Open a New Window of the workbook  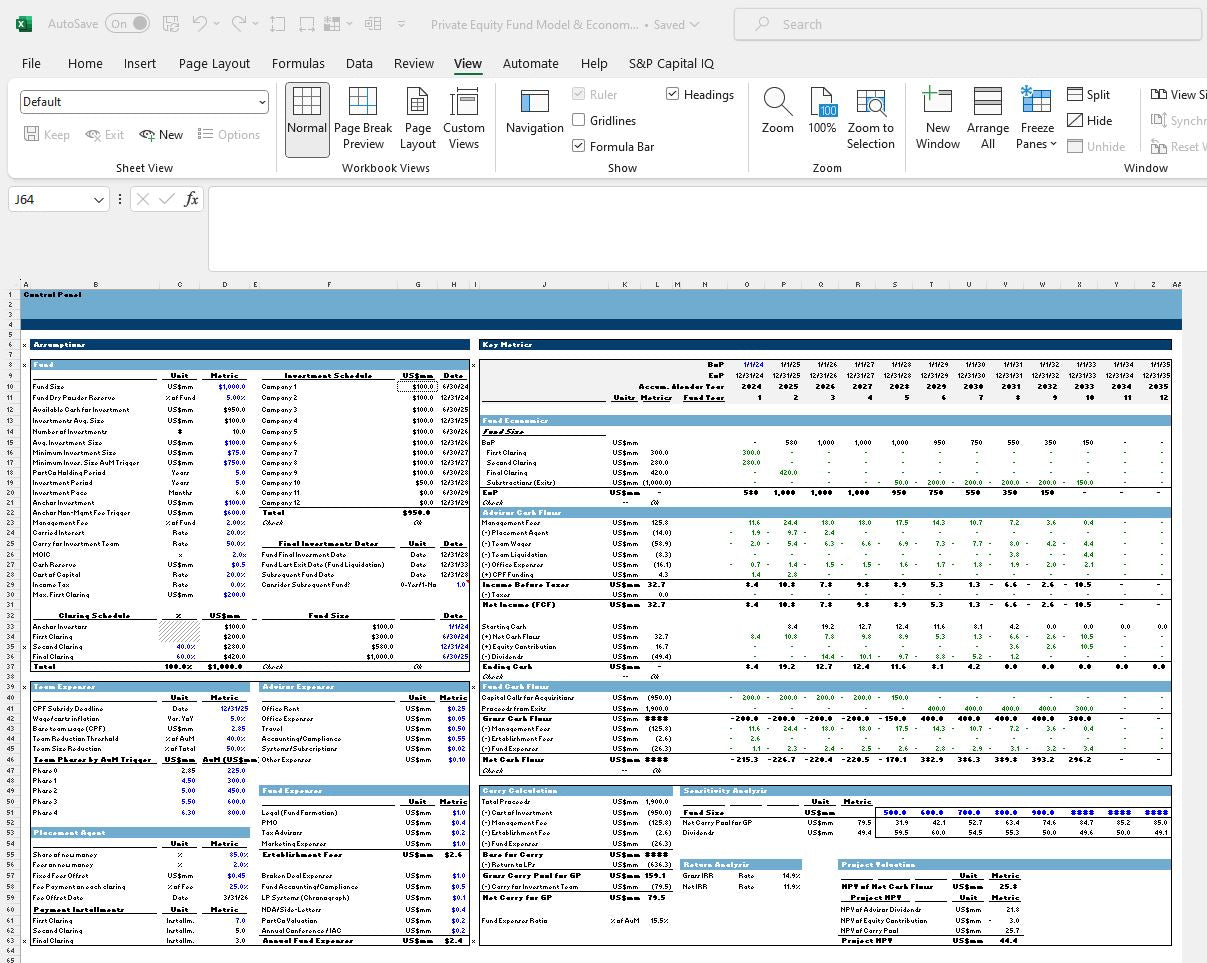coord(937,117)
